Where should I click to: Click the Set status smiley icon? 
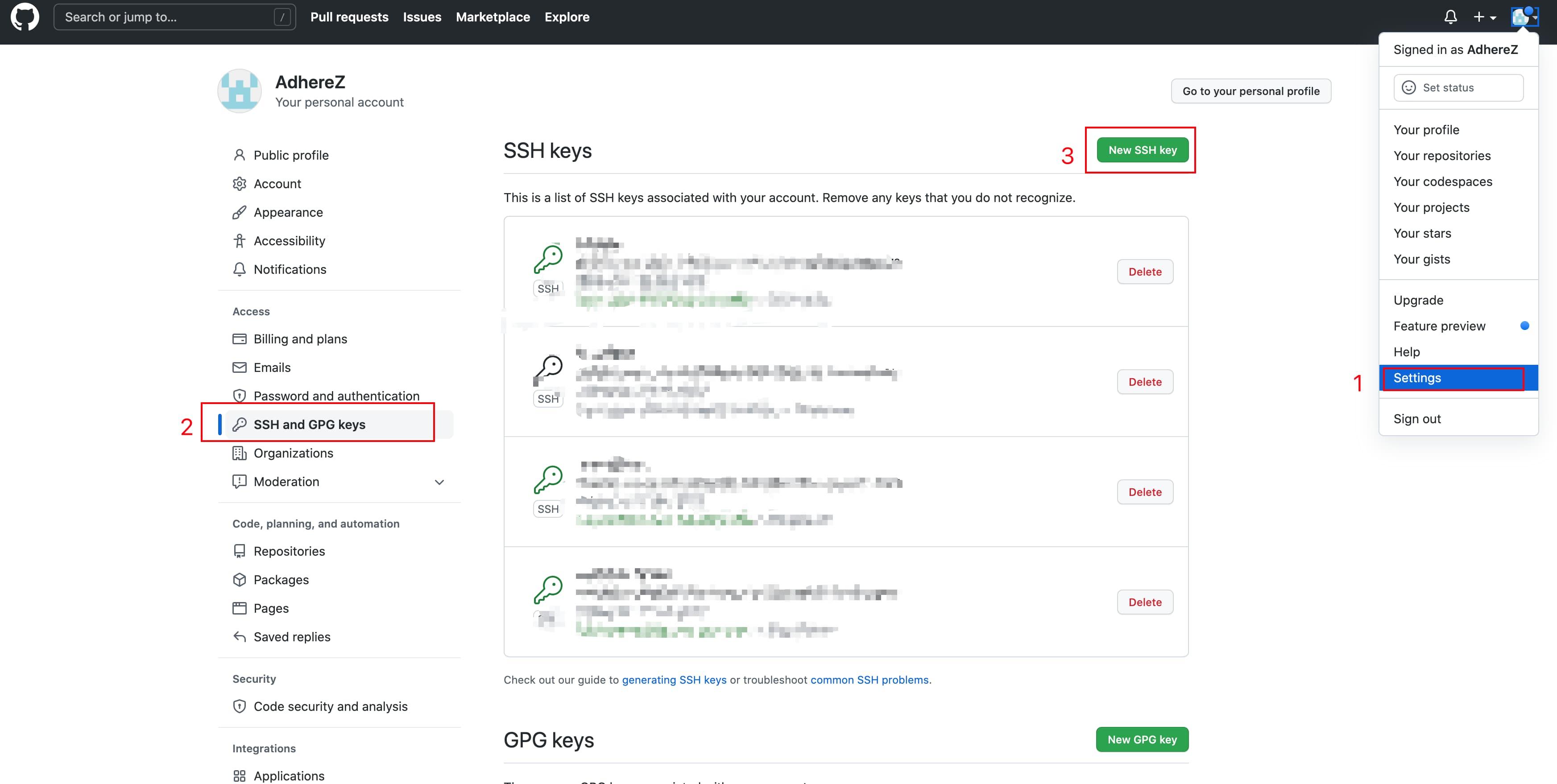pyautogui.click(x=1409, y=87)
